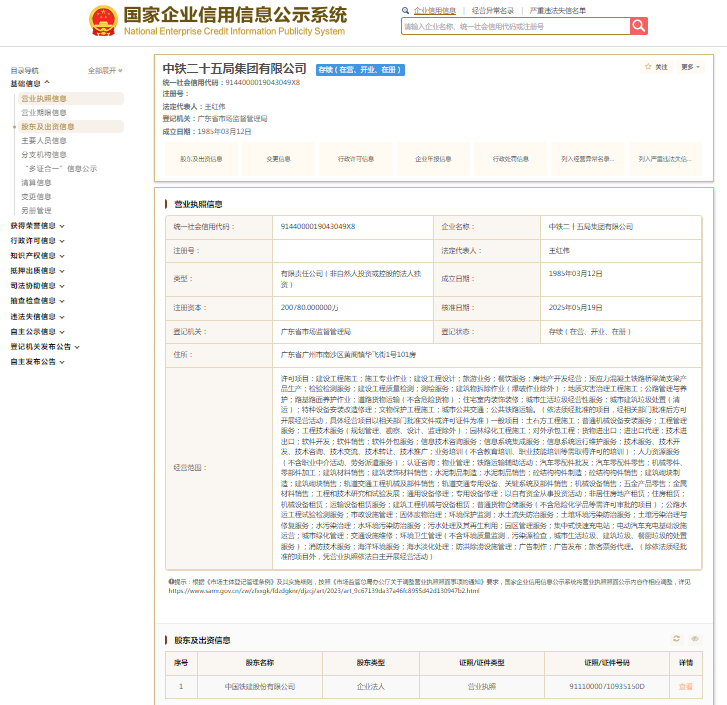Image resolution: width=727 pixels, height=705 pixels.
Task: Click the national emblem logo icon
Action: click(102, 20)
